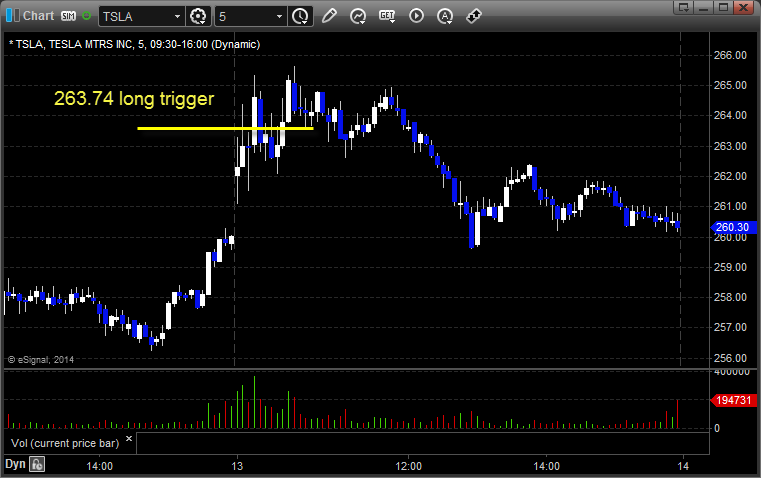Toggle the SIM mode indicator

(68, 16)
